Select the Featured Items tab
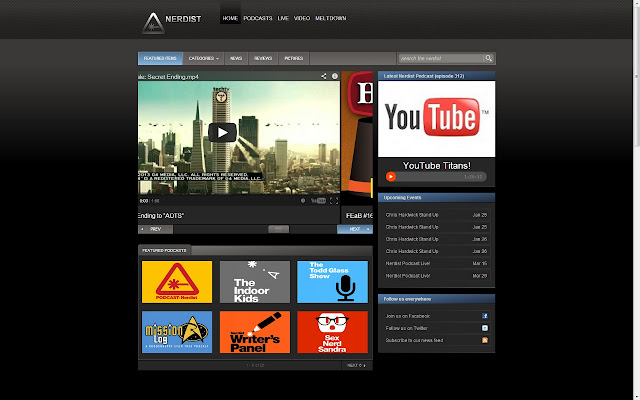The height and width of the screenshot is (400, 640). coord(160,58)
